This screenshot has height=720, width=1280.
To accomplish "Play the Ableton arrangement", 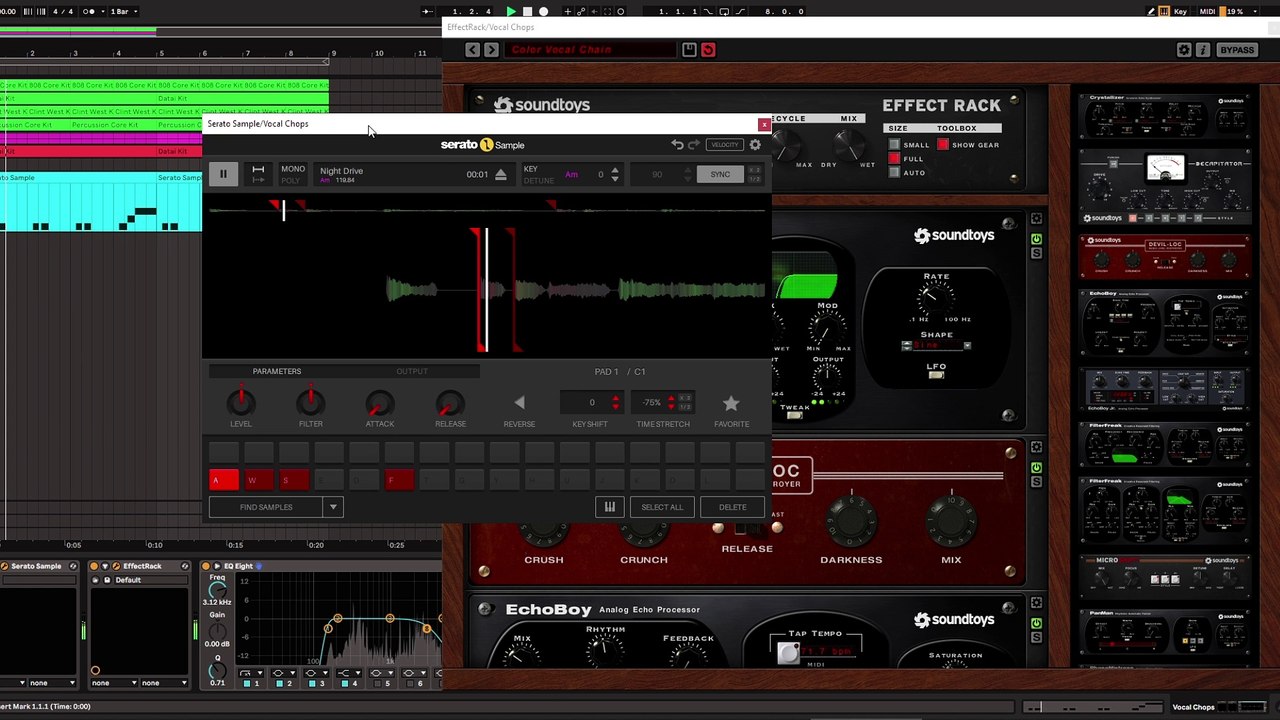I will click(511, 11).
